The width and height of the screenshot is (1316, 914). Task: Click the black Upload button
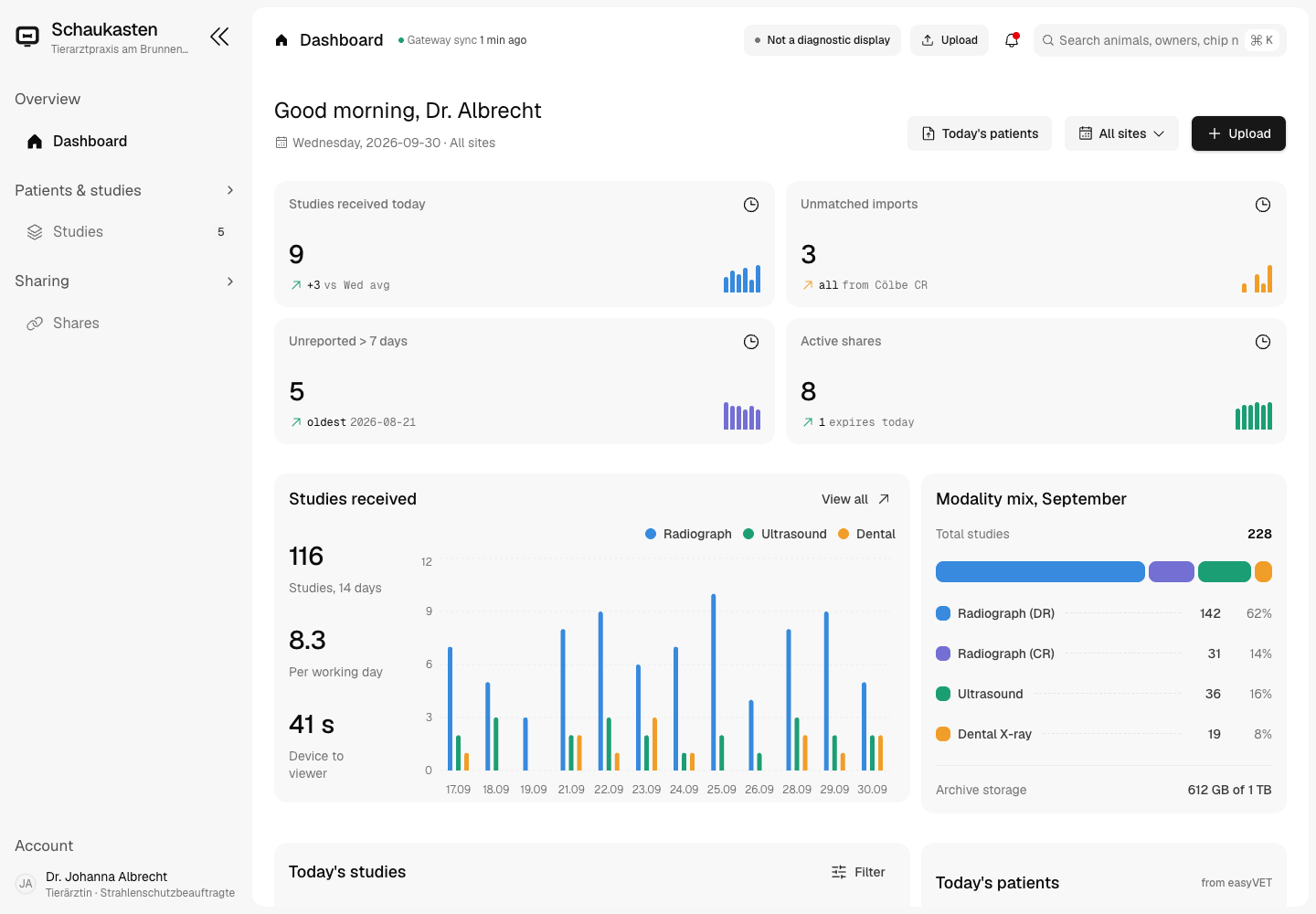[x=1238, y=133]
